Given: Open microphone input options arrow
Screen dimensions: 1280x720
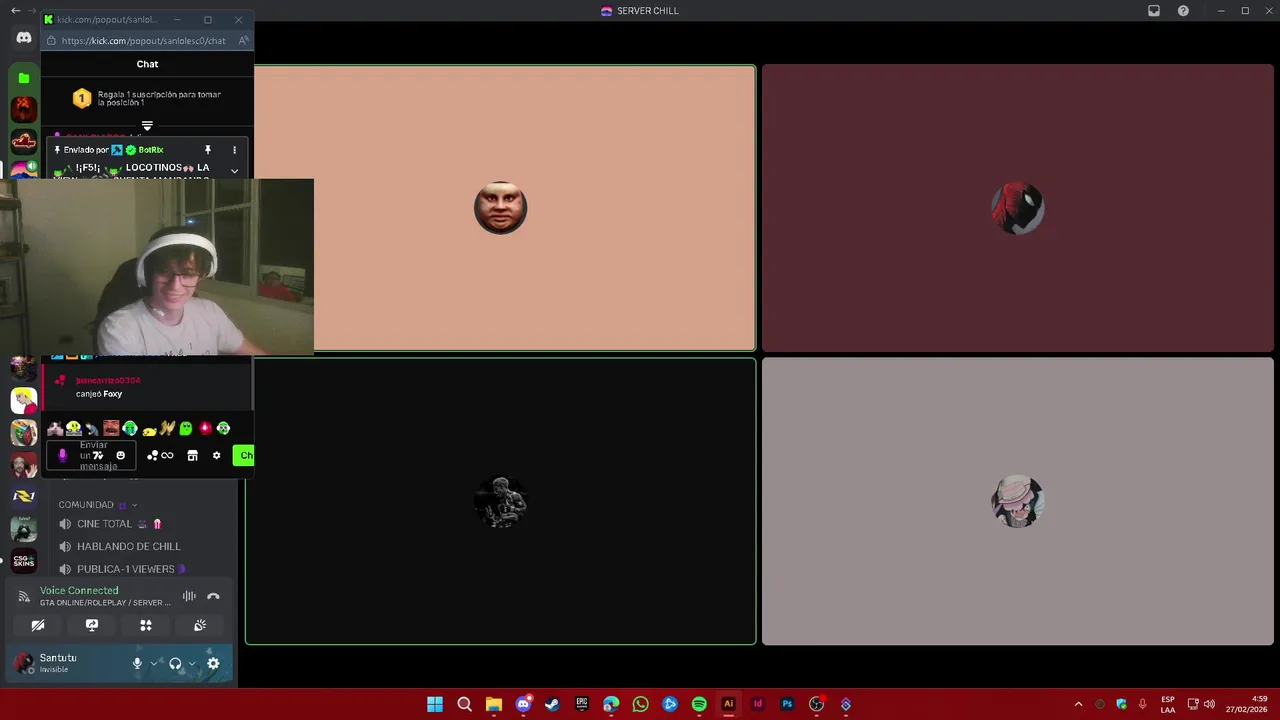Looking at the screenshot, I should click(x=154, y=663).
